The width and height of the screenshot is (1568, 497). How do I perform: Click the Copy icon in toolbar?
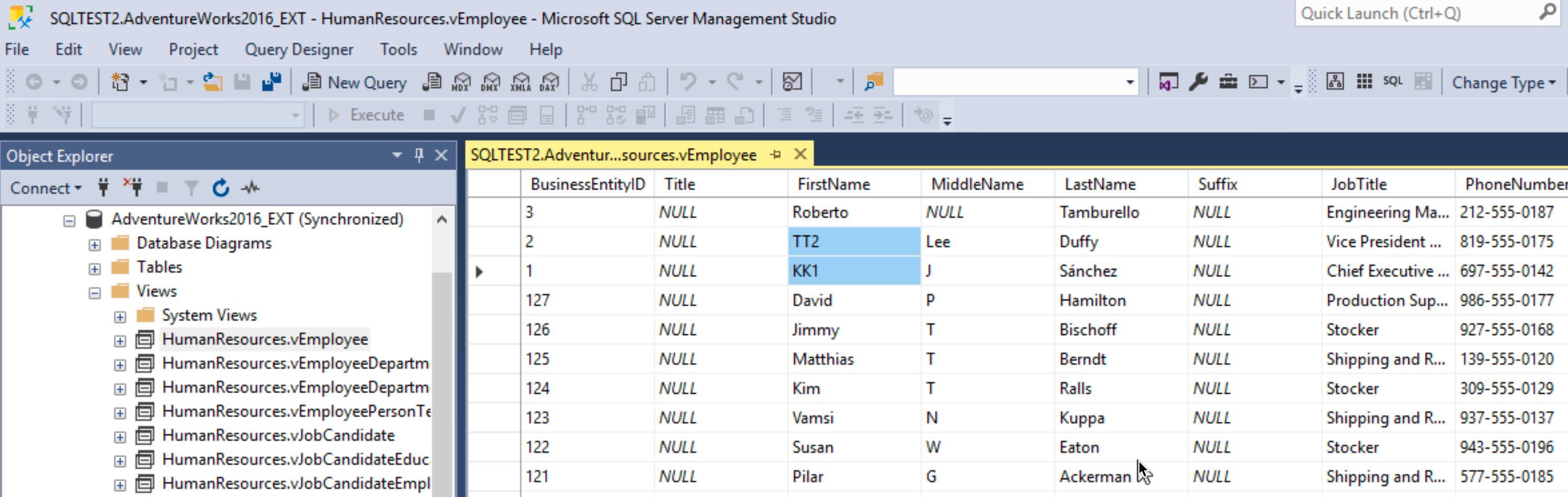pyautogui.click(x=618, y=81)
